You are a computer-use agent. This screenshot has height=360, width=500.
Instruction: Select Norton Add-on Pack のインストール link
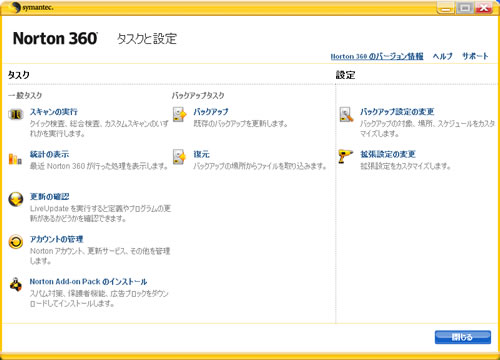click(88, 282)
